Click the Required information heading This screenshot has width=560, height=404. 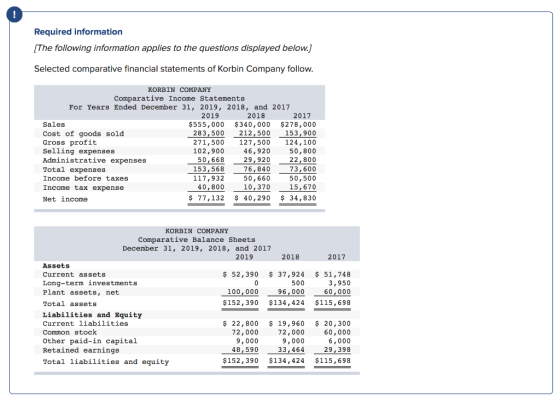78,32
